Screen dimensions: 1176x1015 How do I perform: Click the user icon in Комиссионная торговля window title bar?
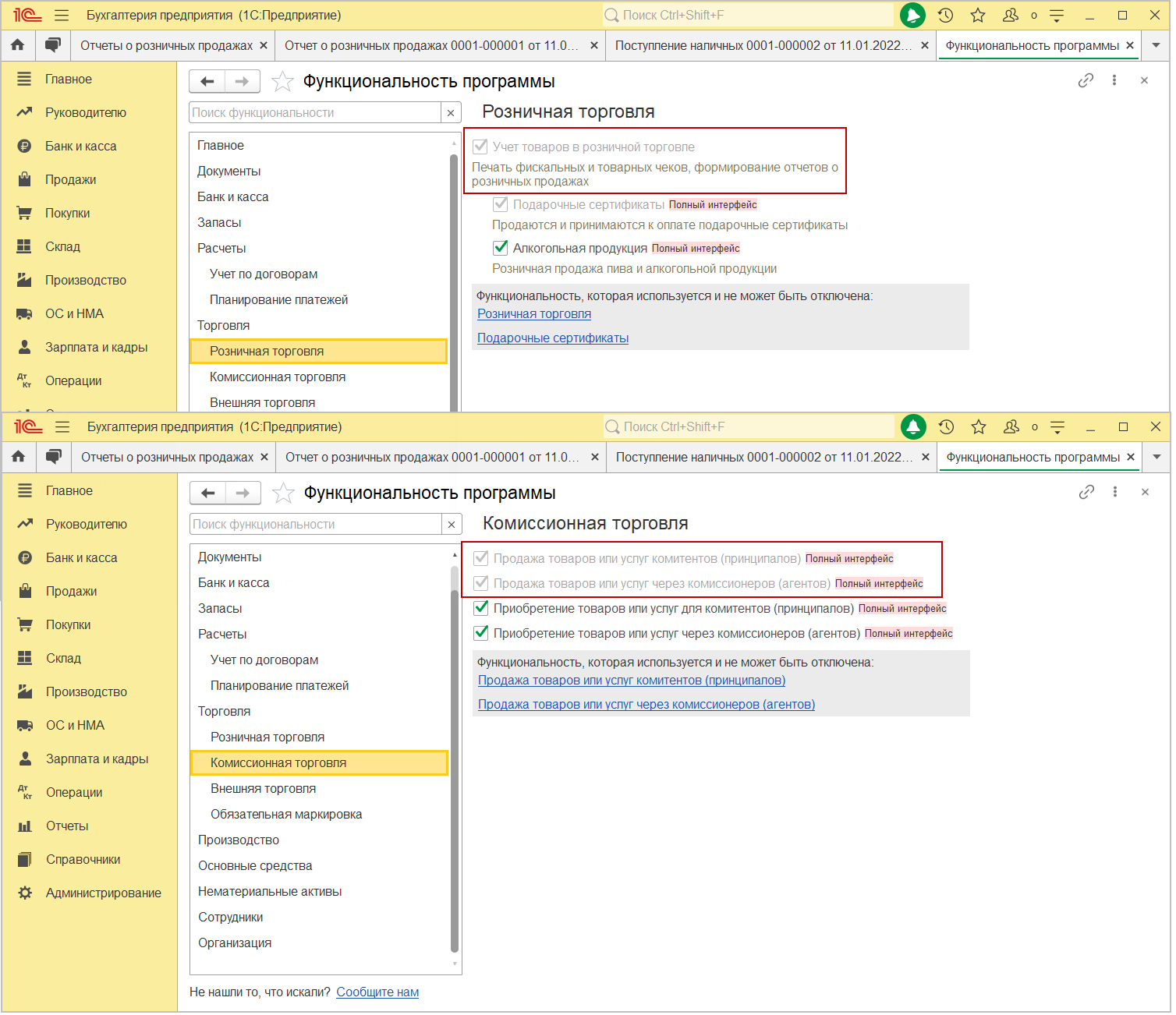point(1011,426)
